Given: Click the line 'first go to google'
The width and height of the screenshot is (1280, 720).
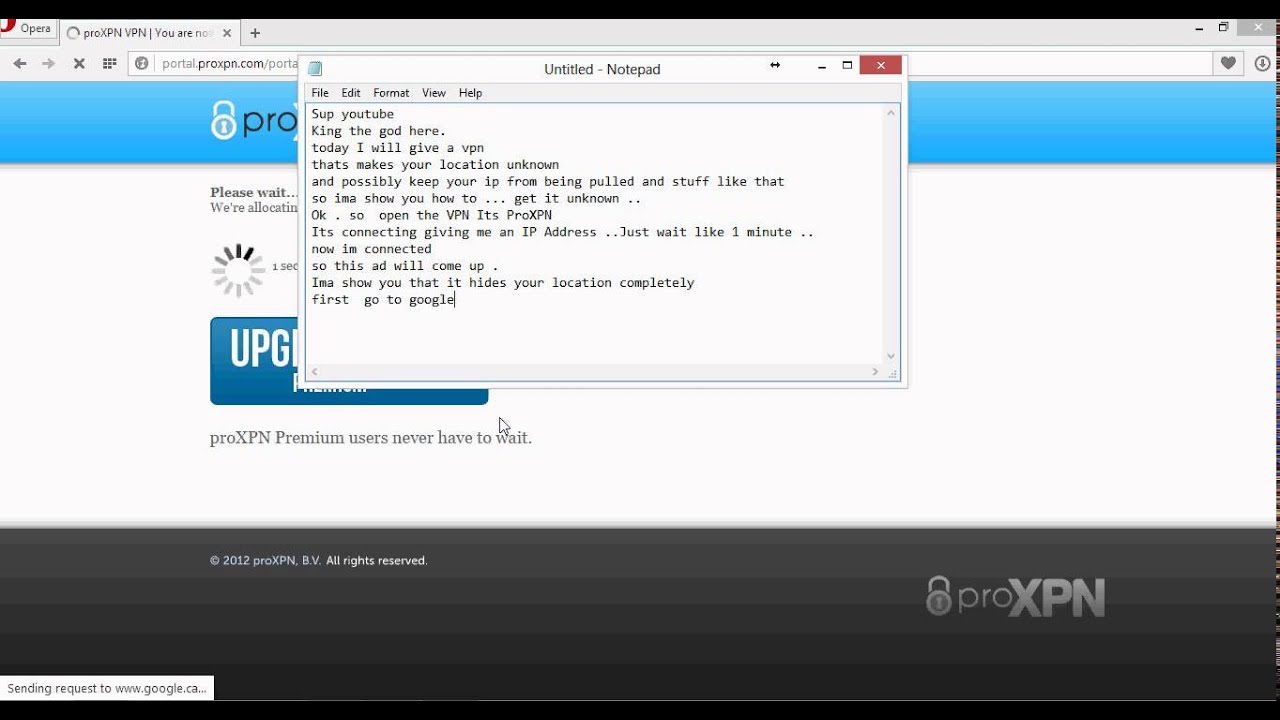Looking at the screenshot, I should [x=383, y=300].
